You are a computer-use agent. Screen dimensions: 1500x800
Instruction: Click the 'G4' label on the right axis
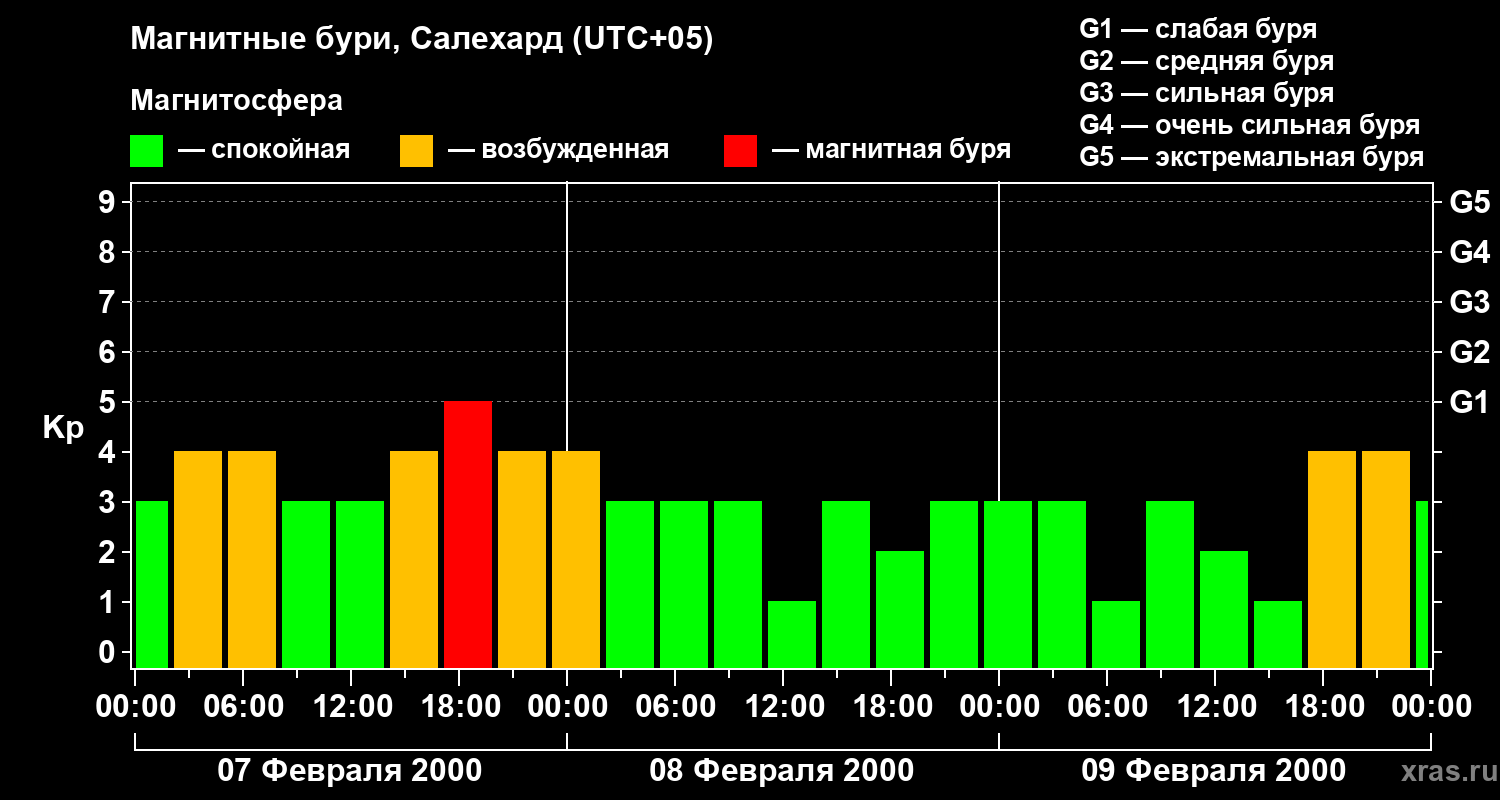(x=1469, y=252)
